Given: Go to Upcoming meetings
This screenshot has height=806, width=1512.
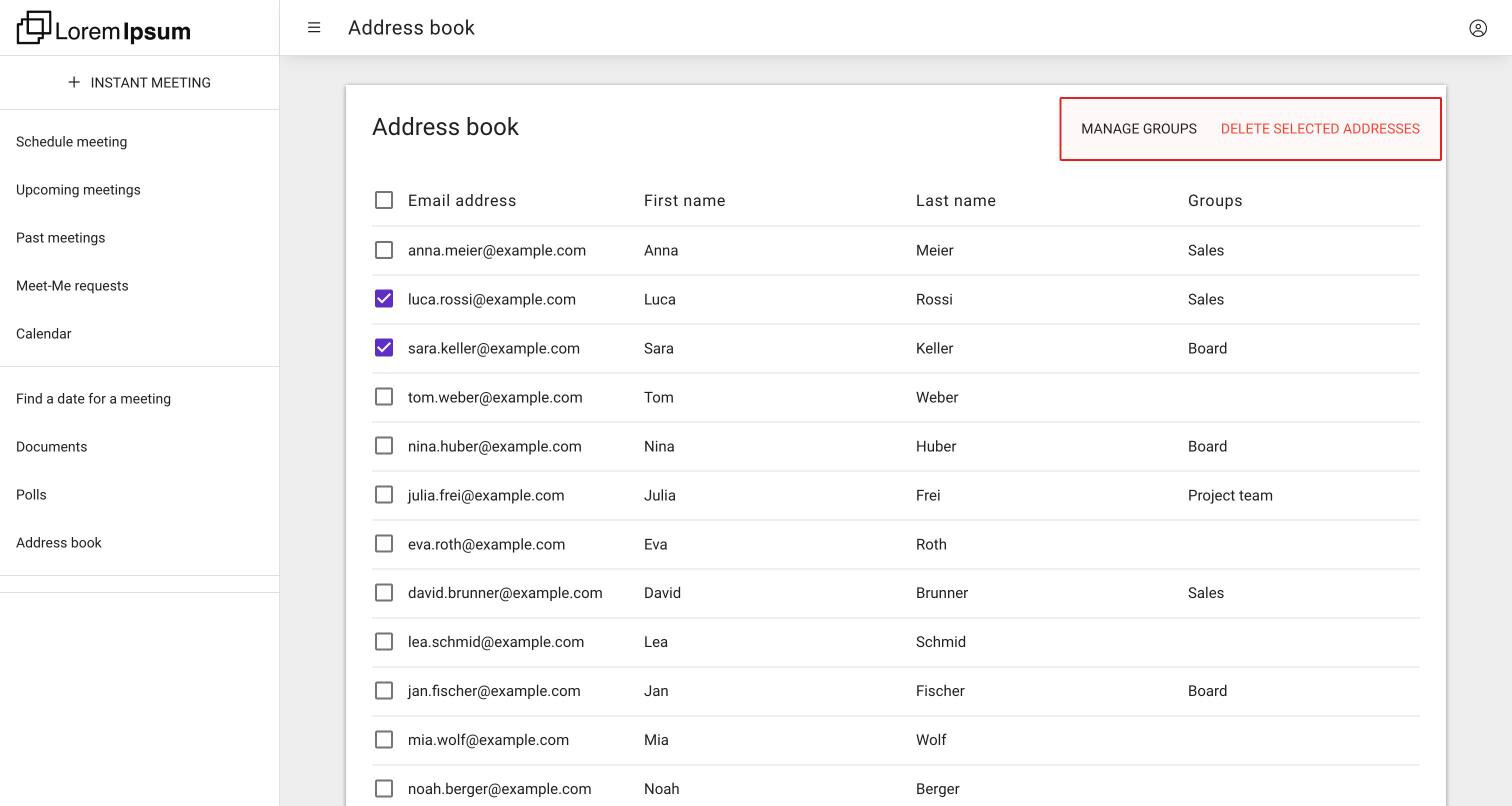Looking at the screenshot, I should coord(78,190).
